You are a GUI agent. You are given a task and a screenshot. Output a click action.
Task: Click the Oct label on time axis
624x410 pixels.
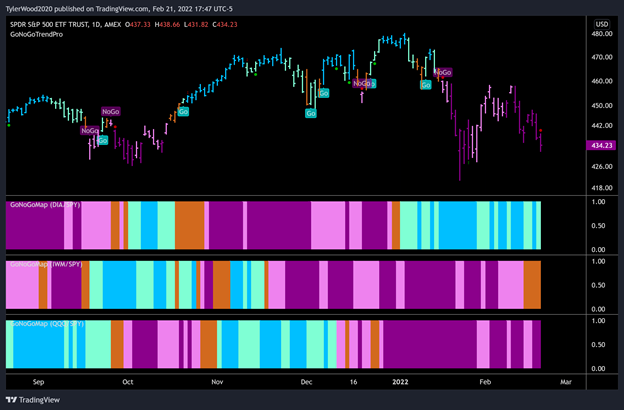128,382
